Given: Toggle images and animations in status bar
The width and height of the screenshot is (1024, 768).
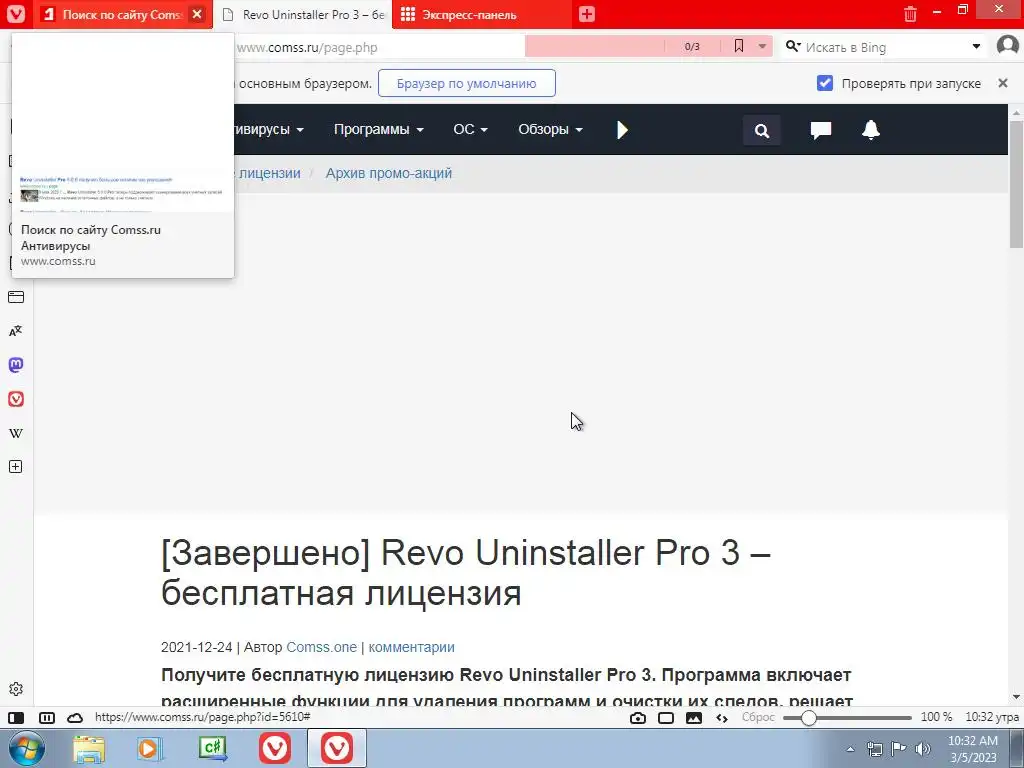Looking at the screenshot, I should (x=694, y=718).
